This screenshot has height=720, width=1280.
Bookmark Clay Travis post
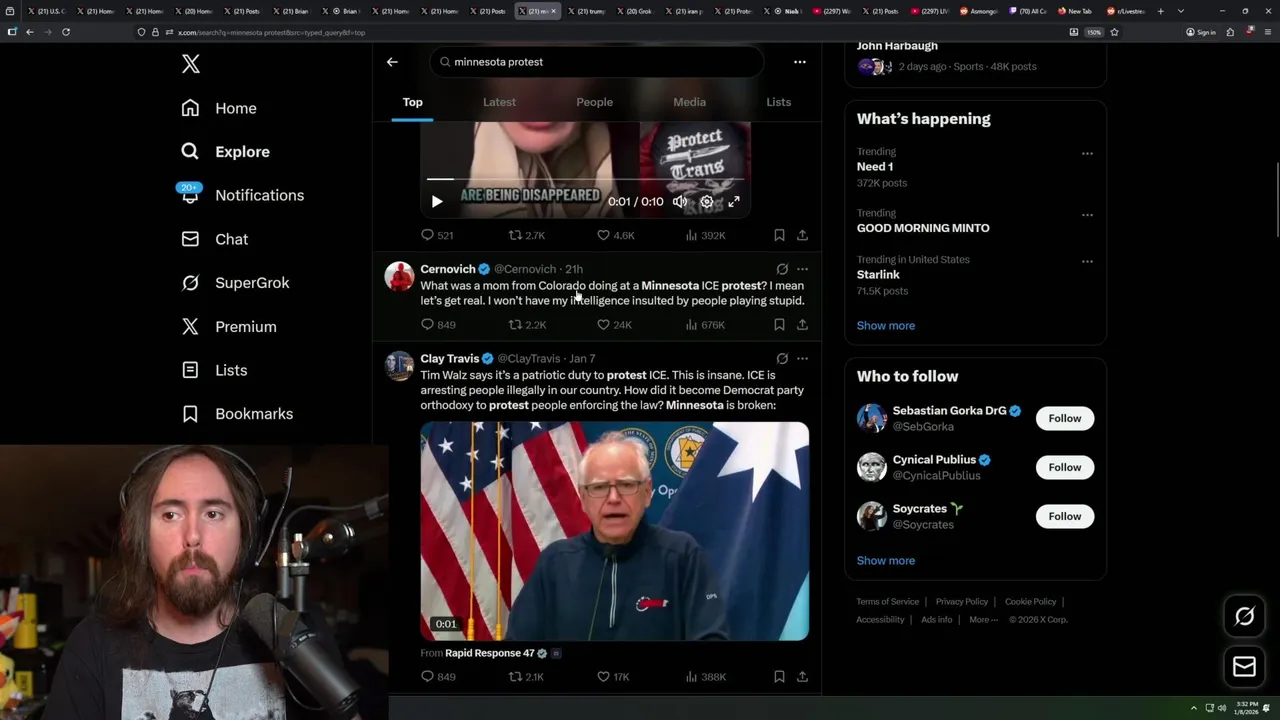pos(779,677)
